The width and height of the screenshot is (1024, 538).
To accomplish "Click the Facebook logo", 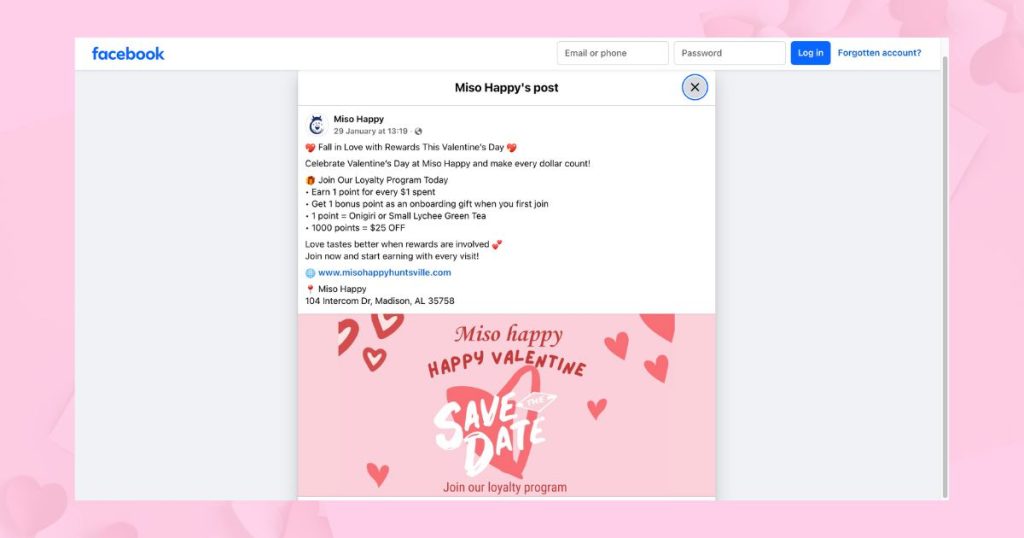I will 128,54.
